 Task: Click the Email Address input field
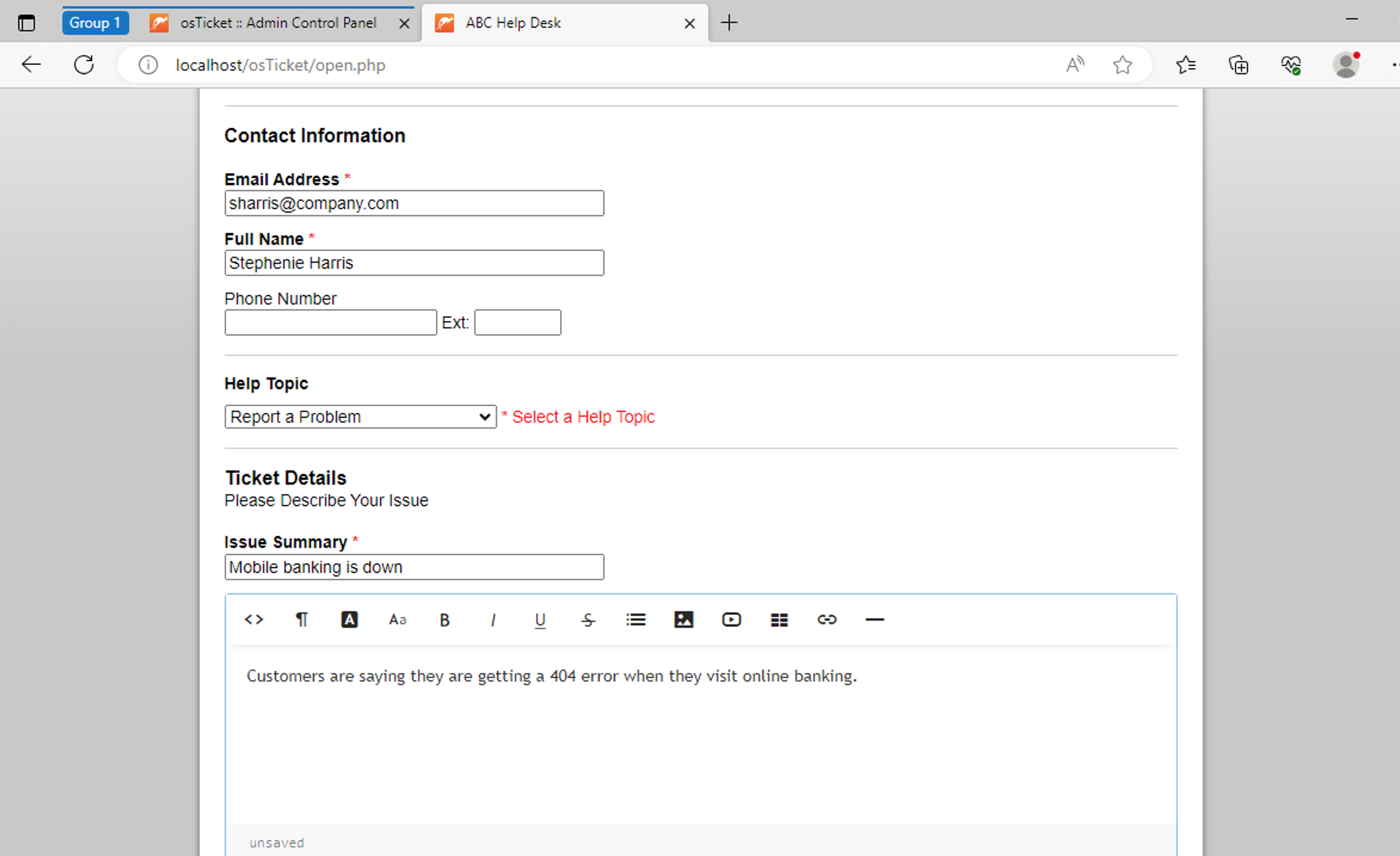(414, 204)
